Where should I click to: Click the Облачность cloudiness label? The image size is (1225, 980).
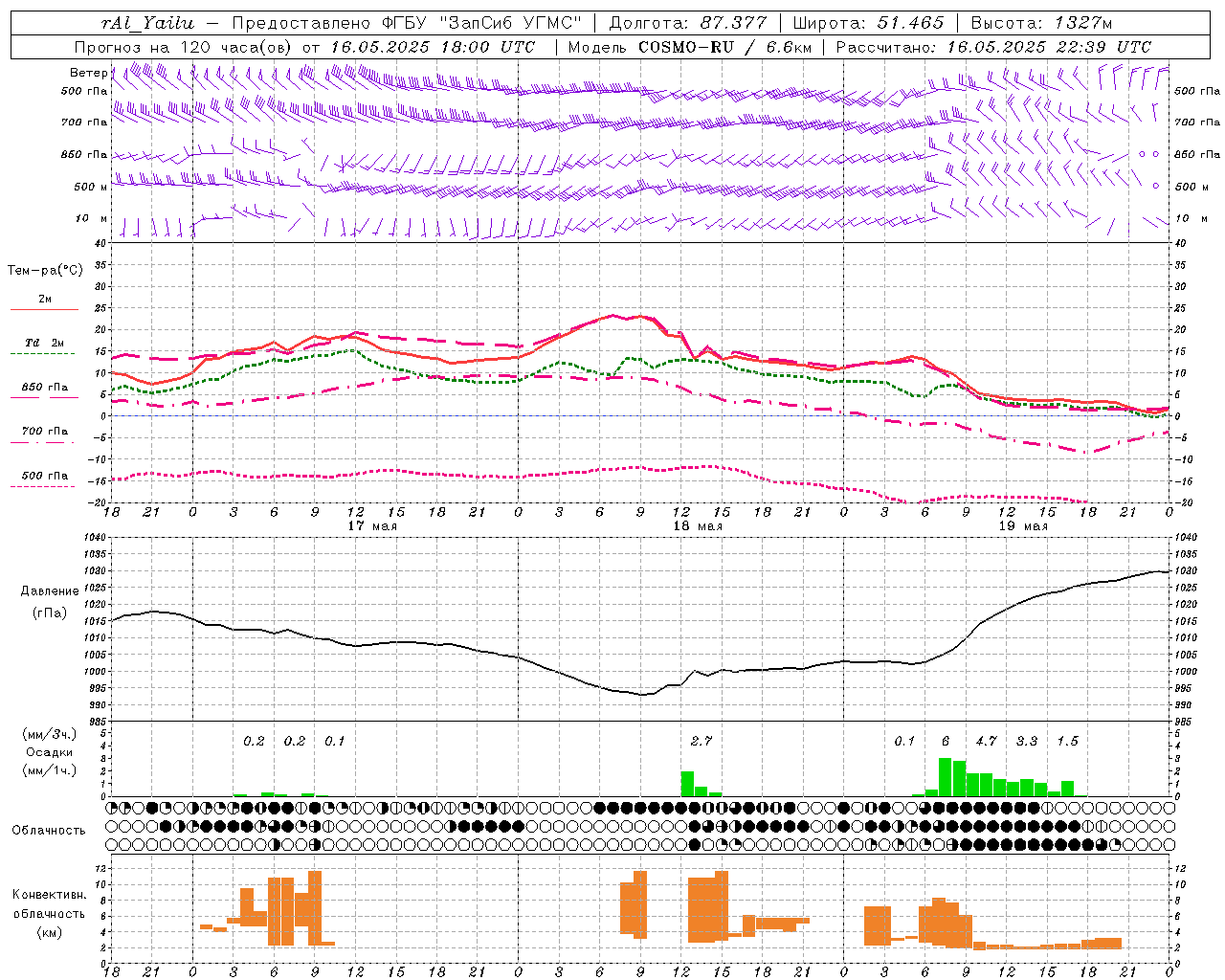(49, 830)
